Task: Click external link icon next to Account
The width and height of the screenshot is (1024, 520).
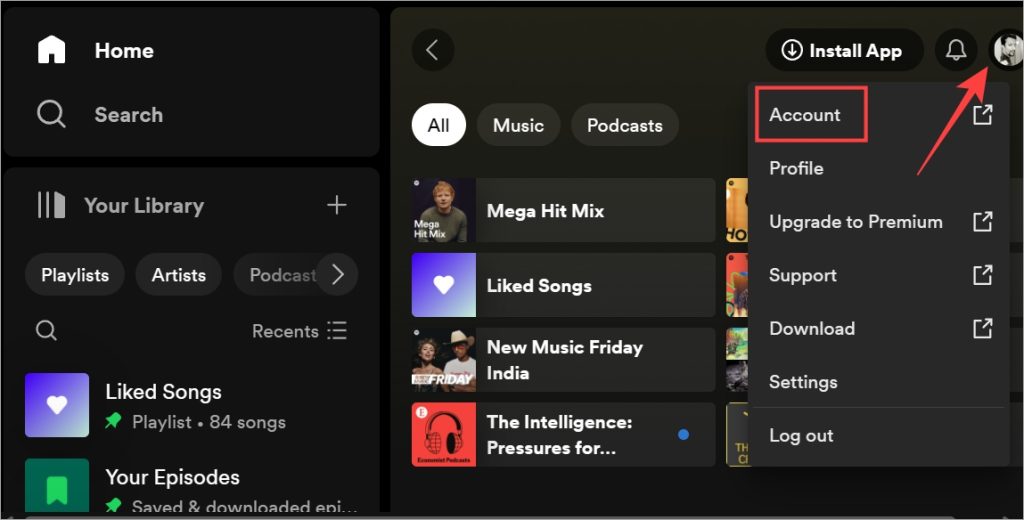Action: [x=982, y=114]
